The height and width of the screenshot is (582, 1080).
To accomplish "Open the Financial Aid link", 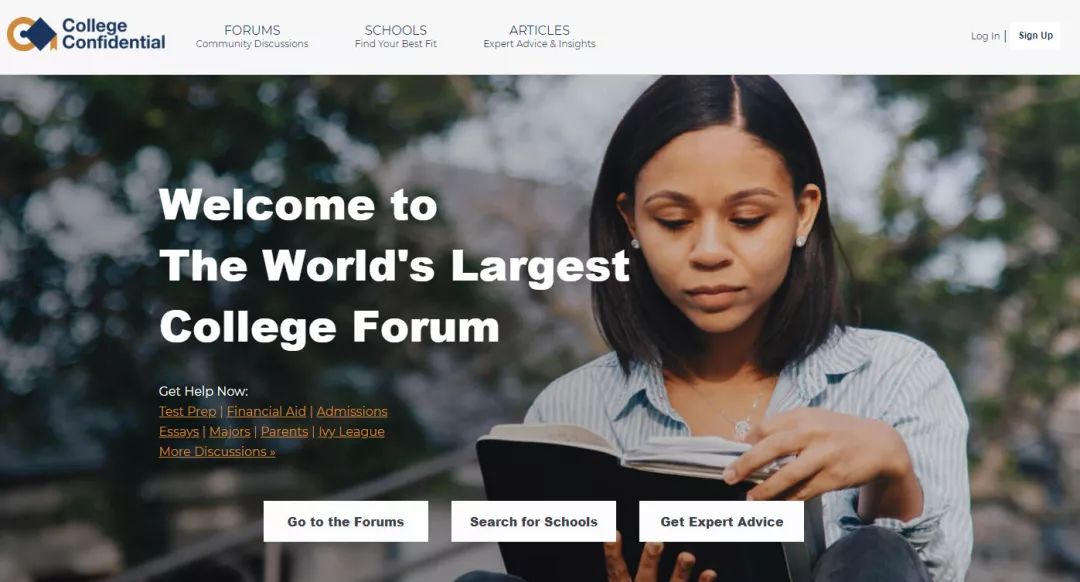I will (266, 411).
